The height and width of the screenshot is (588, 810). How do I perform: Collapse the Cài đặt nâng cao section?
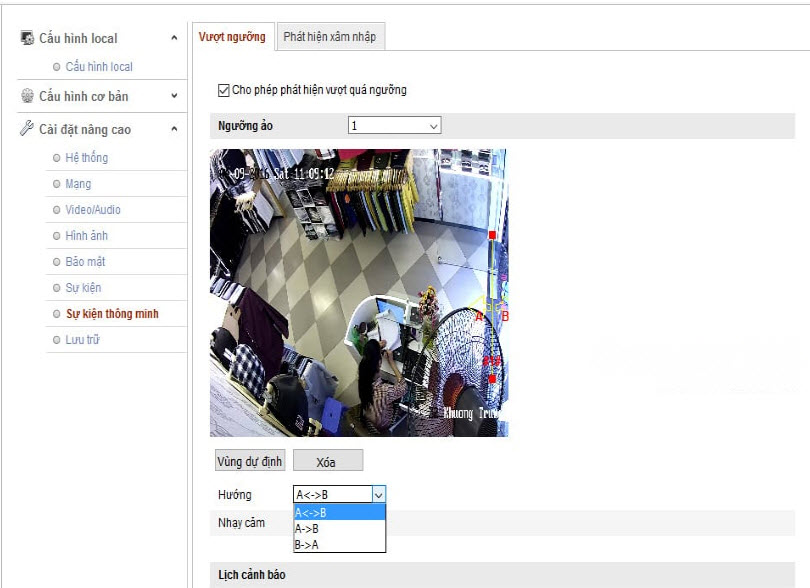coord(174,129)
